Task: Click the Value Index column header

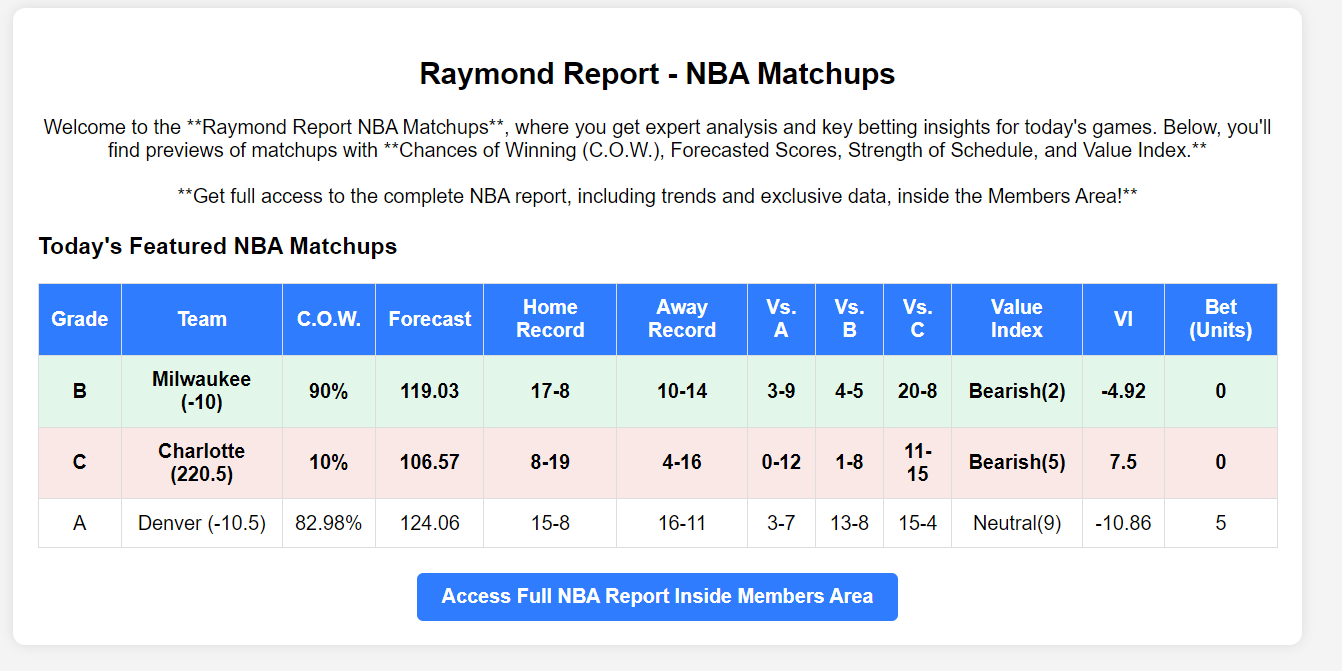Action: [x=1017, y=319]
